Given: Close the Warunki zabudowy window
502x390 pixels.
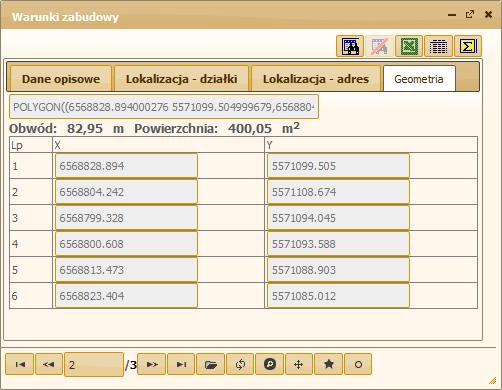Looking at the screenshot, I should click(x=488, y=14).
